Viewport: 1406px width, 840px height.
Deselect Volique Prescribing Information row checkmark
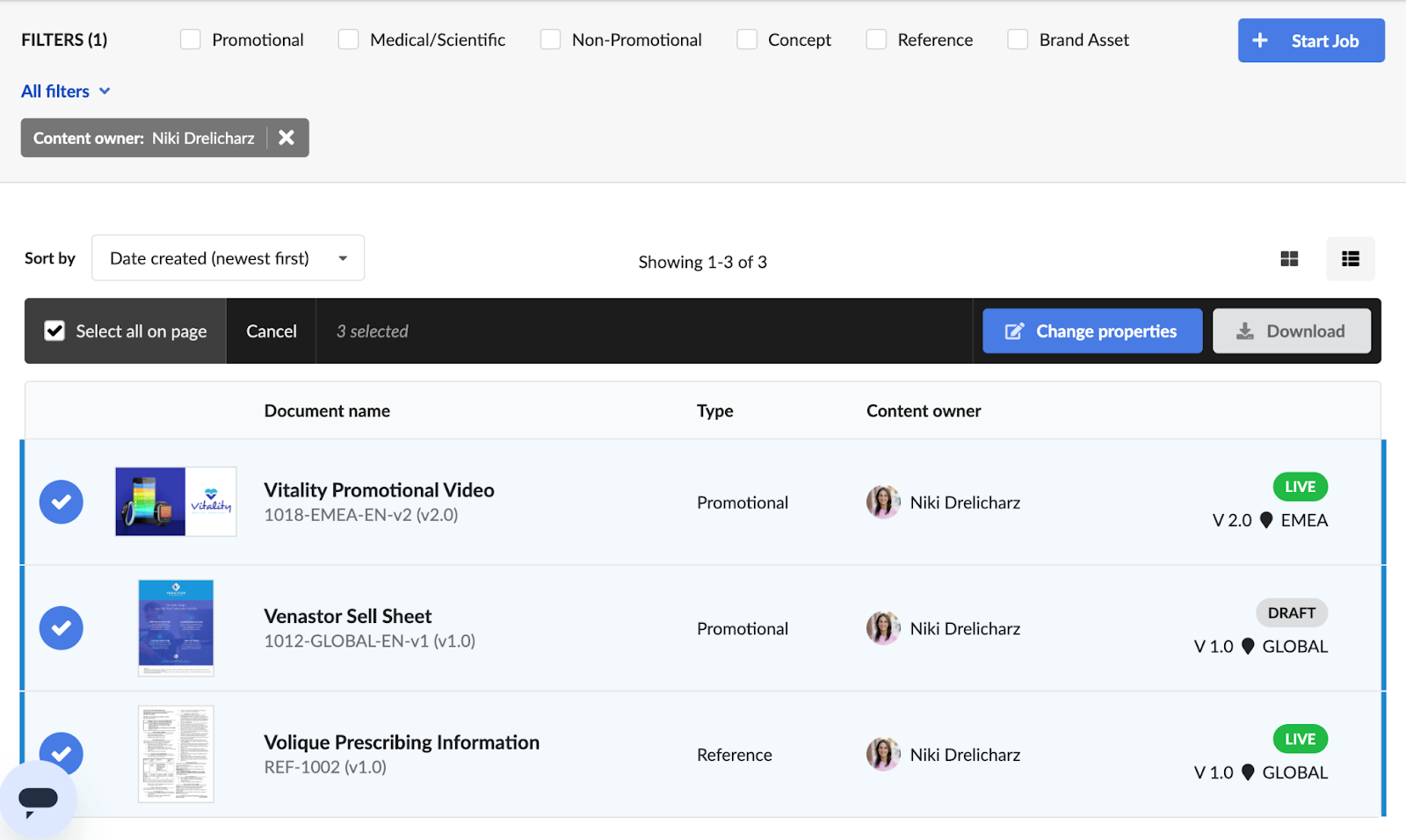click(x=62, y=752)
